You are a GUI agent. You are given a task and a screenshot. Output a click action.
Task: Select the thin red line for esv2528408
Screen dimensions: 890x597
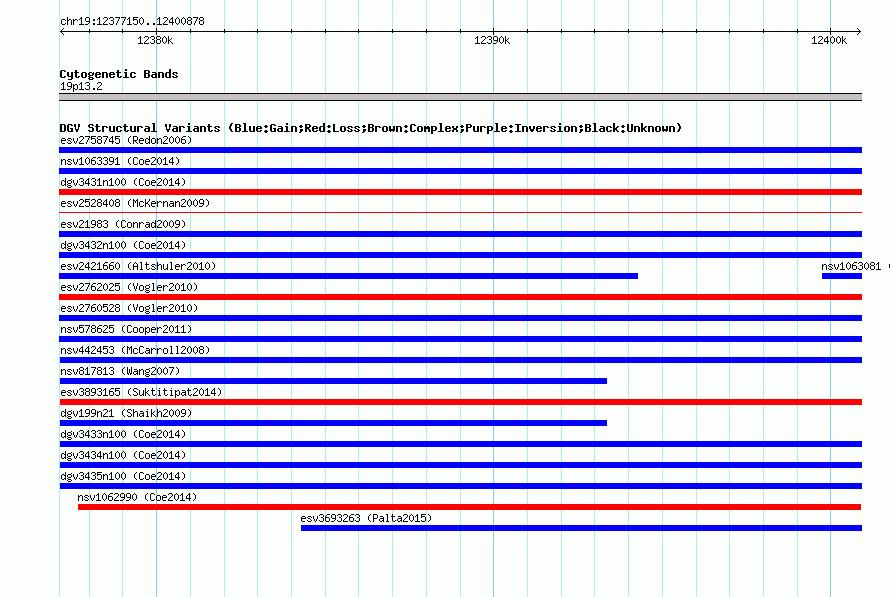[460, 213]
